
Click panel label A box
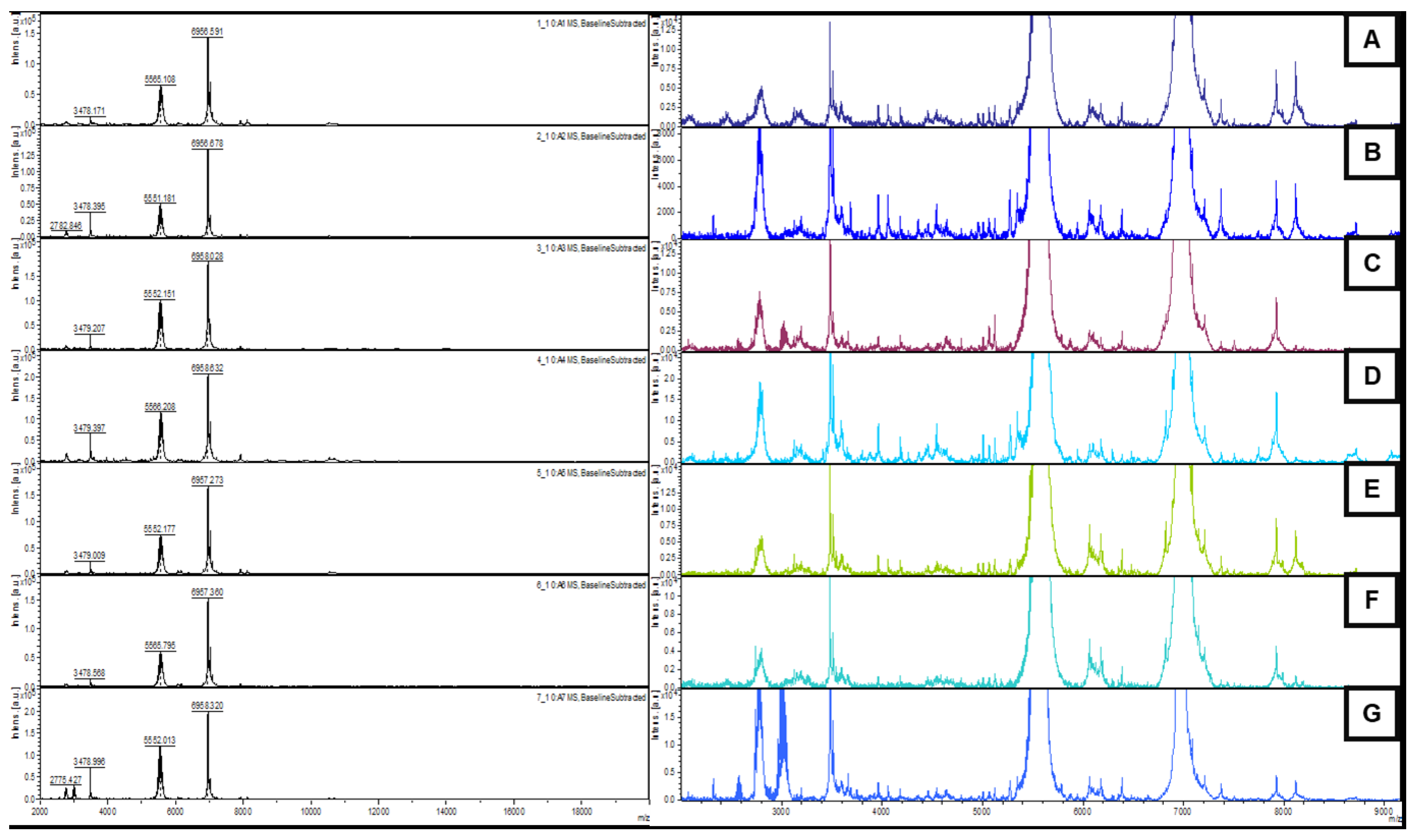1372,40
